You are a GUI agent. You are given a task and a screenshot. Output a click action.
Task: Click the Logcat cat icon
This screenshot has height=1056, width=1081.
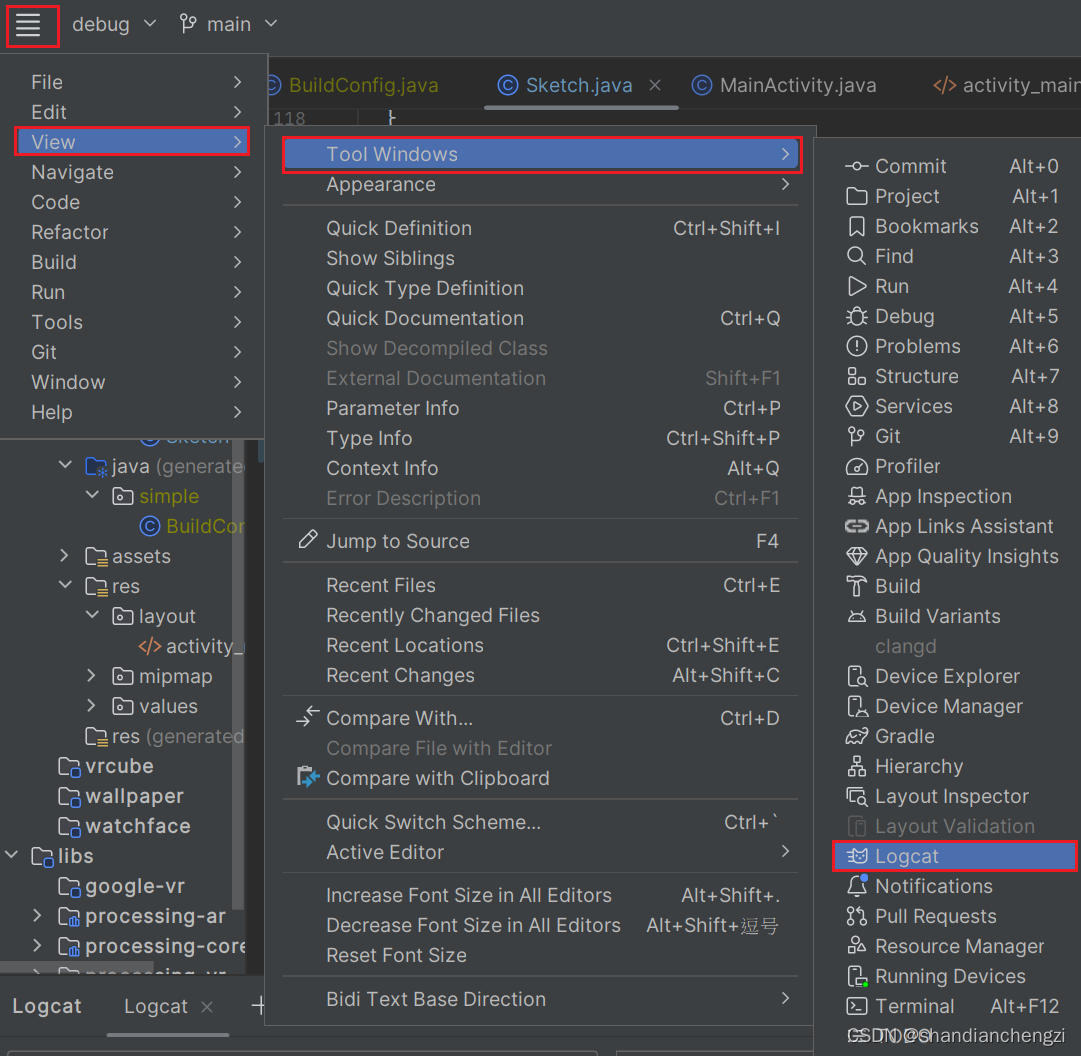point(856,856)
